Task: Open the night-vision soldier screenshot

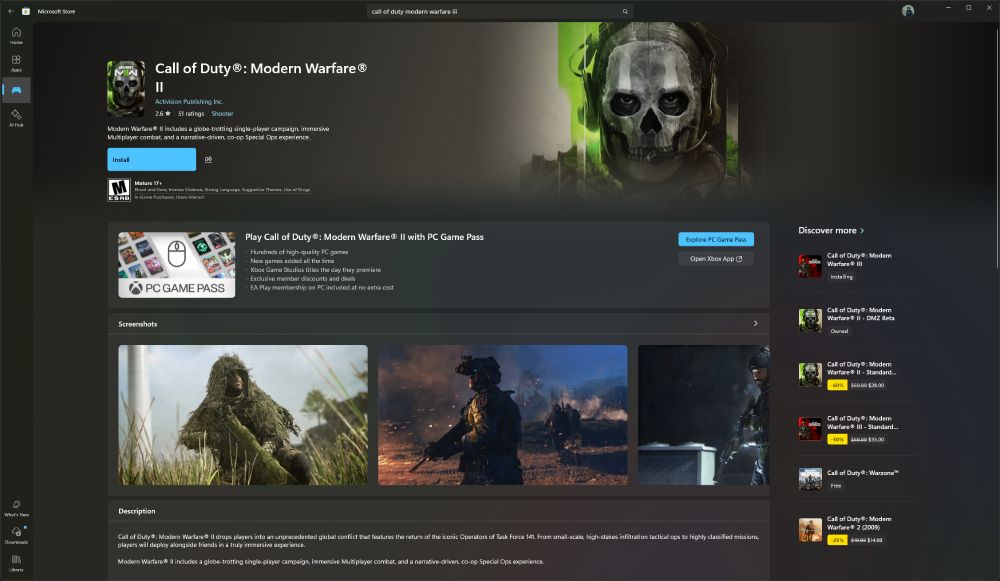Action: tap(503, 415)
